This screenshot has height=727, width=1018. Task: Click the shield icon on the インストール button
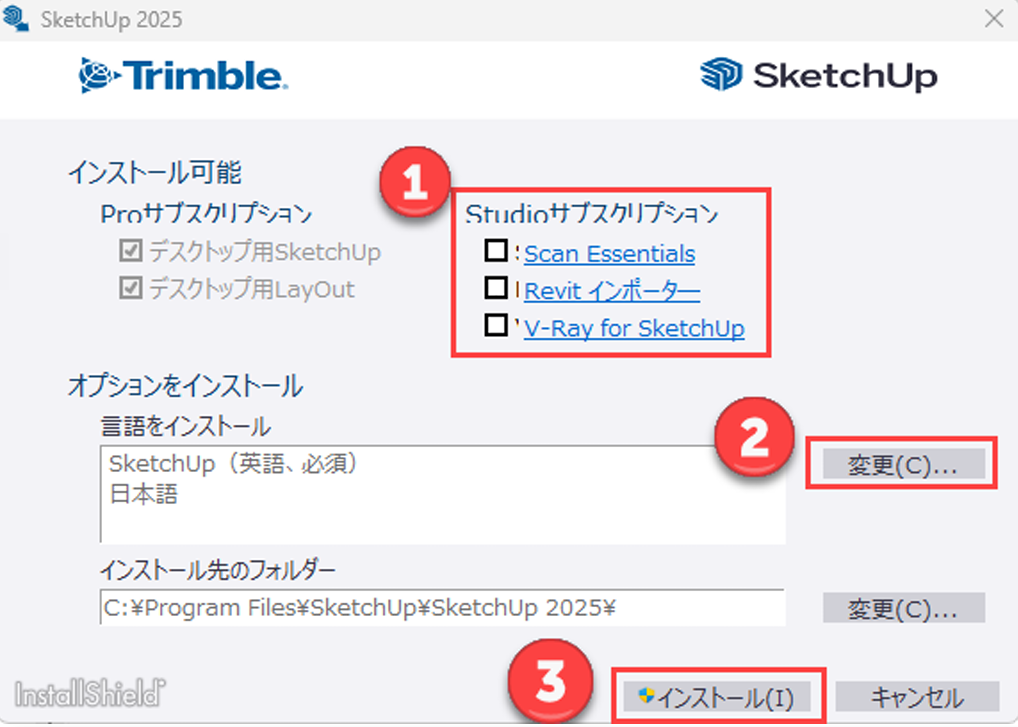pyautogui.click(x=645, y=696)
